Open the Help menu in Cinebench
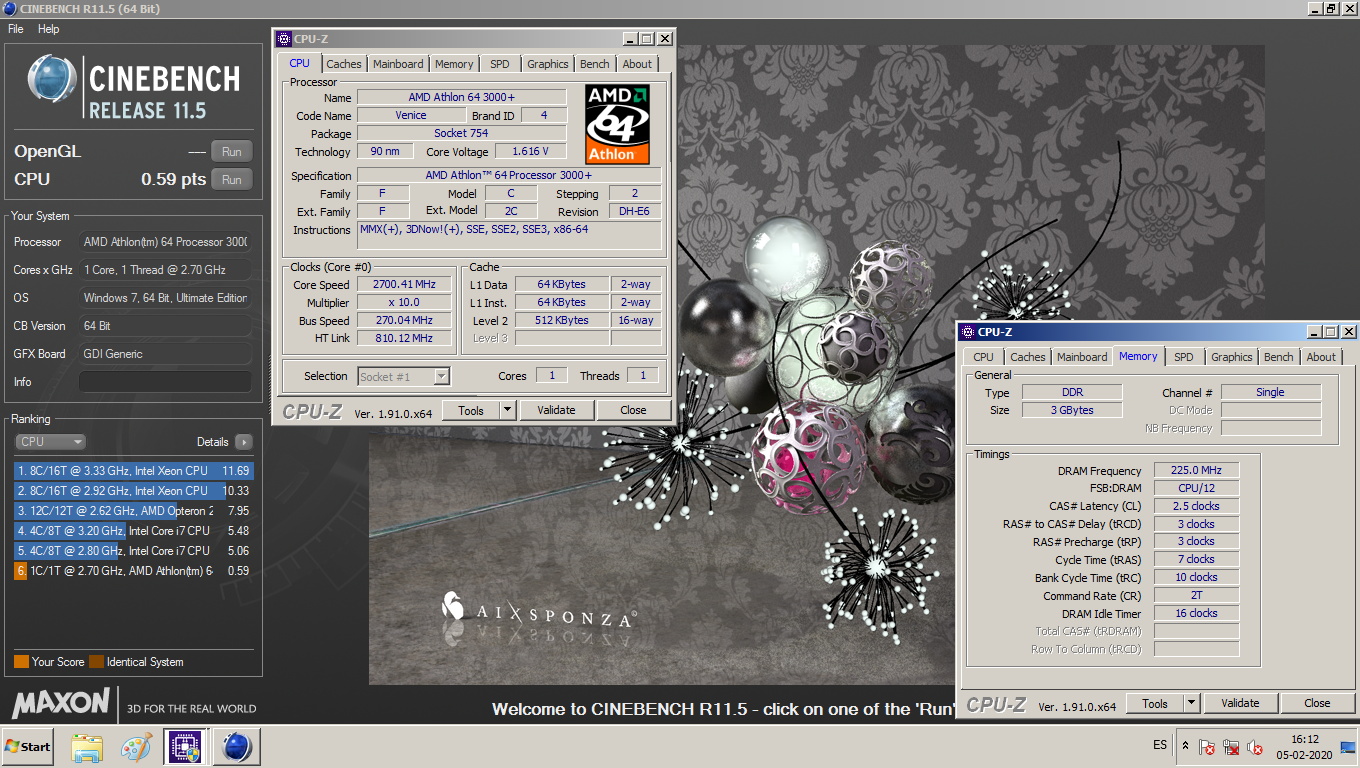1360x768 pixels. click(49, 29)
